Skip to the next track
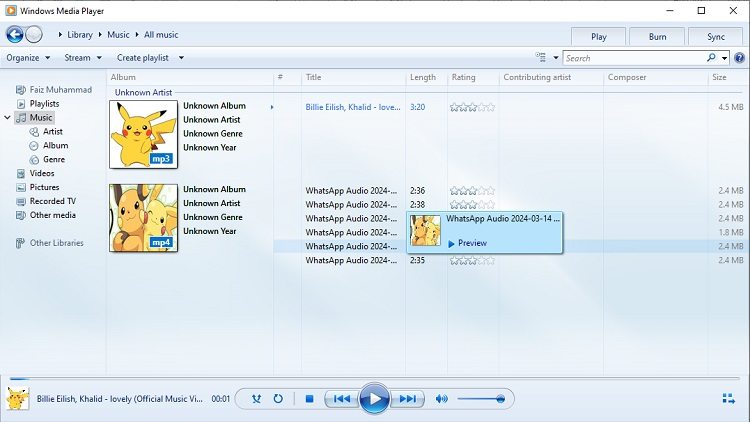Viewport: 750px width, 422px height. [x=407, y=399]
